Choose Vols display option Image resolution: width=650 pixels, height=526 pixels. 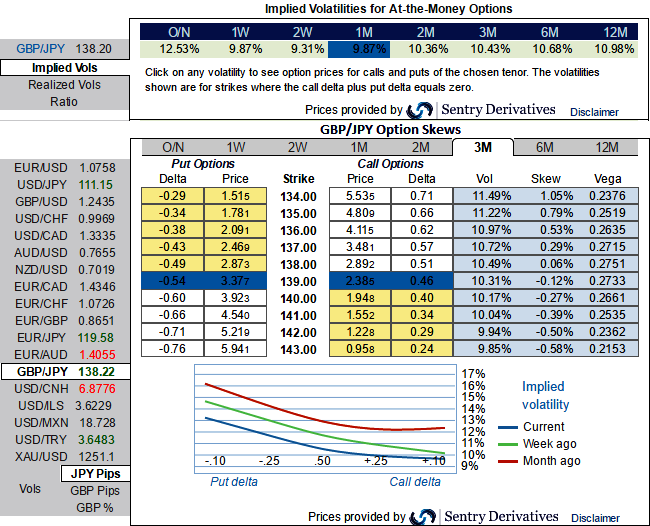point(30,489)
